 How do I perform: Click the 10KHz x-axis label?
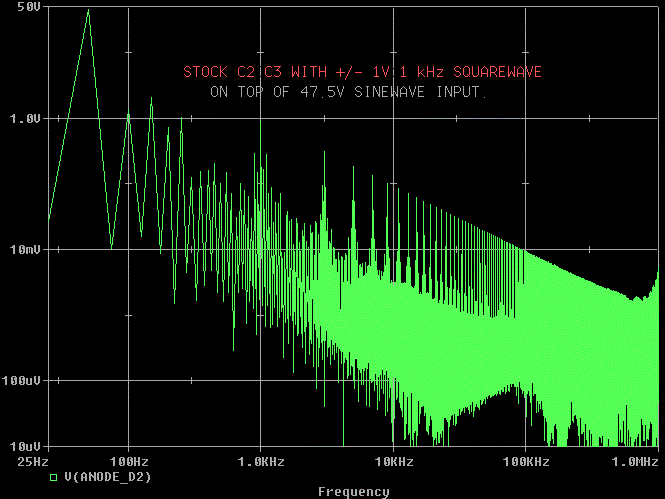393,462
